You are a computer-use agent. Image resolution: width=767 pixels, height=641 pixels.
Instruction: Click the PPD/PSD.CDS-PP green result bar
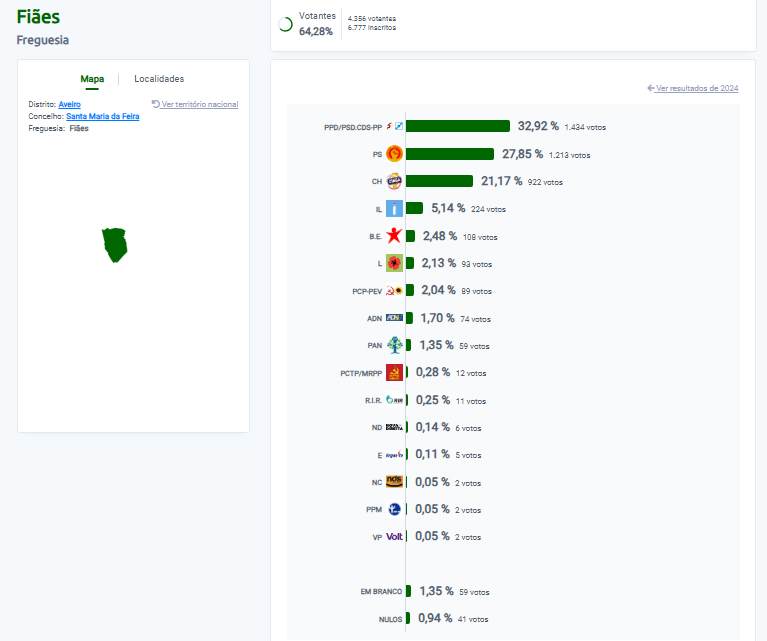(x=458, y=126)
